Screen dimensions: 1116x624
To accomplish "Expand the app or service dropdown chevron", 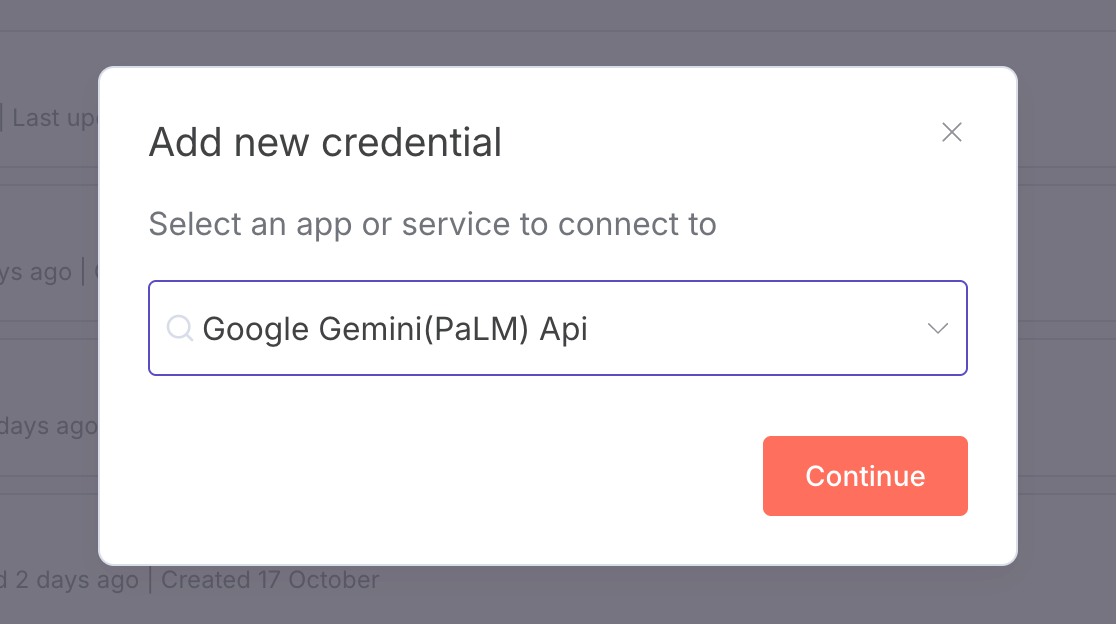I will tap(937, 328).
